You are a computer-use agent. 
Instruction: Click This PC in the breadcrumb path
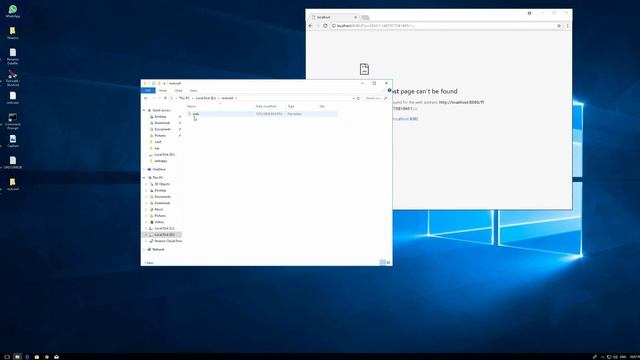(184, 98)
